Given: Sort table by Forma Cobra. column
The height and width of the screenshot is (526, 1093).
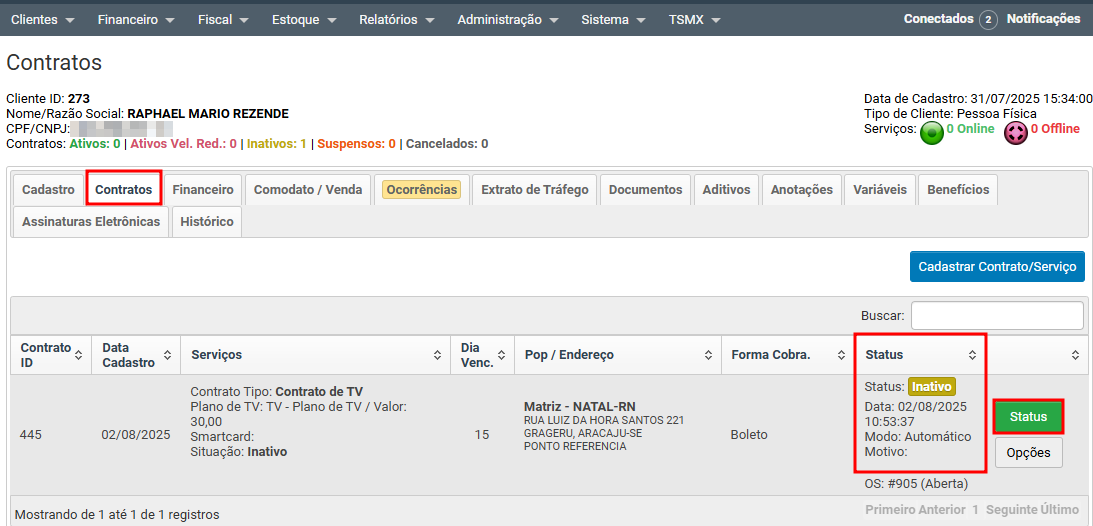Looking at the screenshot, I should pos(841,355).
